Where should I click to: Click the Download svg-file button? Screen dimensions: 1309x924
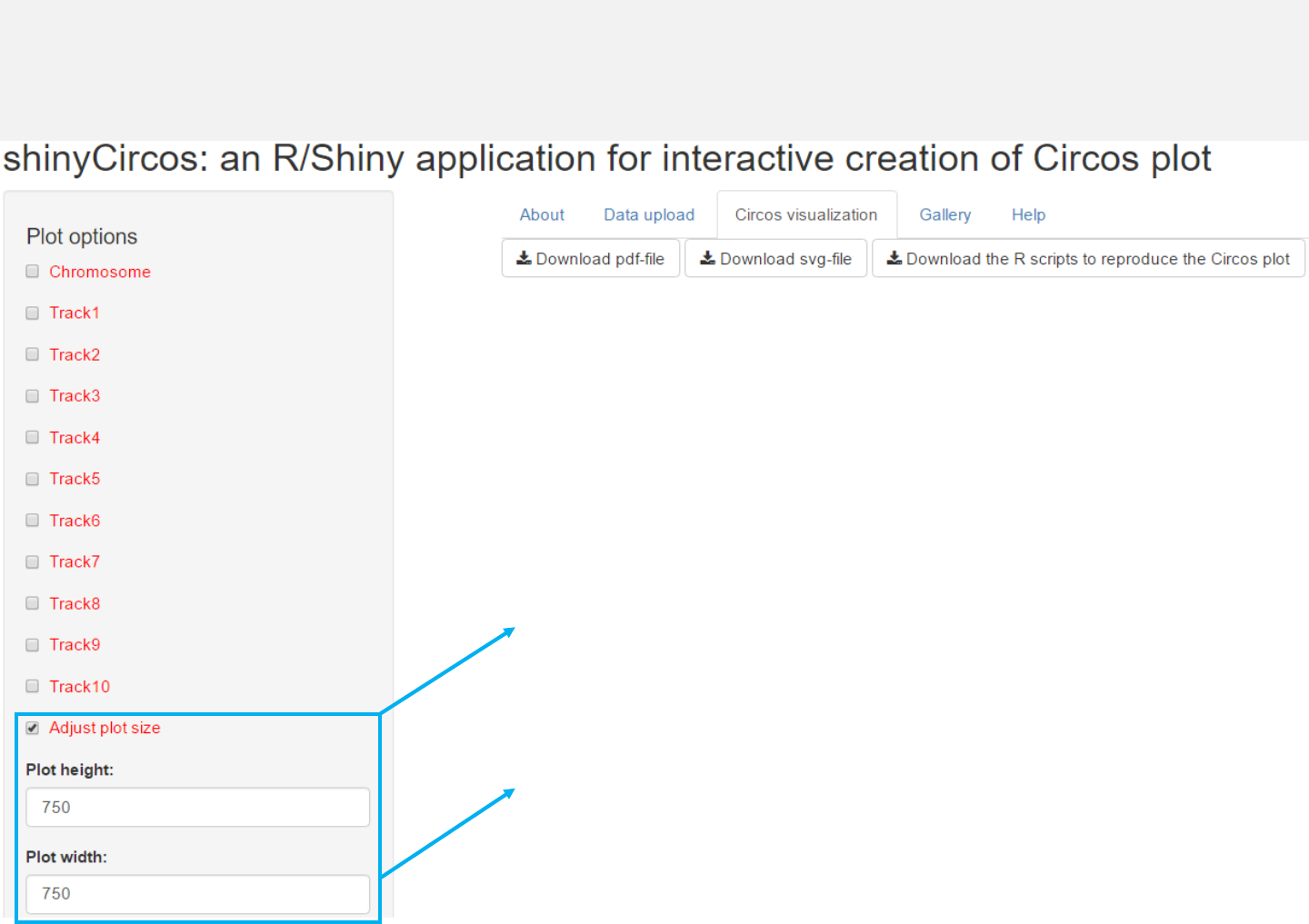(775, 258)
